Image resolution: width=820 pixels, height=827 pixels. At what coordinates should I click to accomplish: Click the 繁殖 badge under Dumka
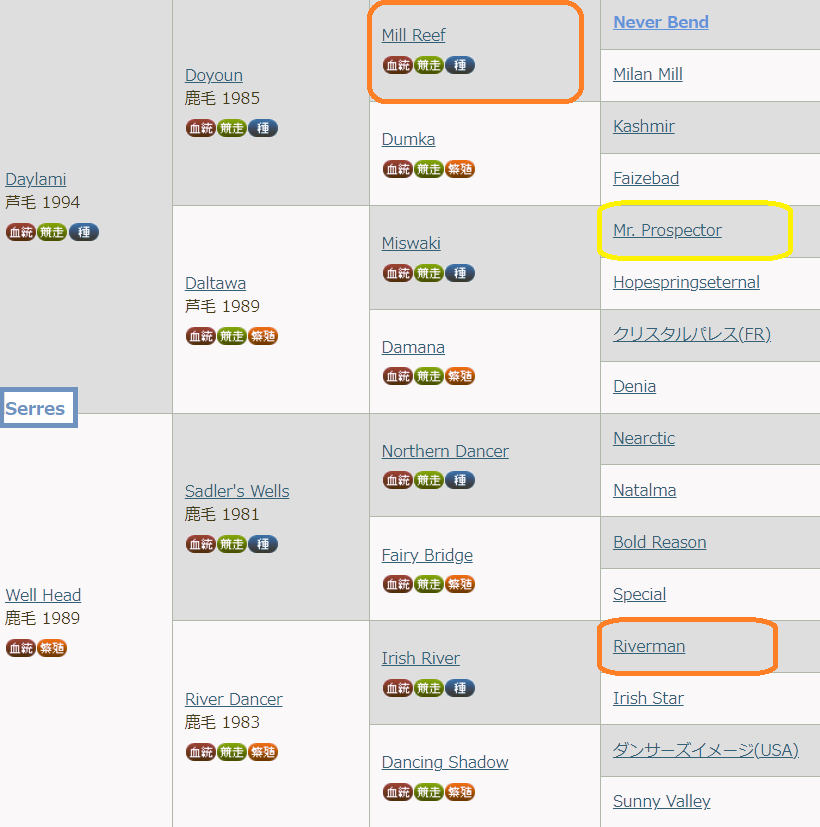tap(460, 169)
